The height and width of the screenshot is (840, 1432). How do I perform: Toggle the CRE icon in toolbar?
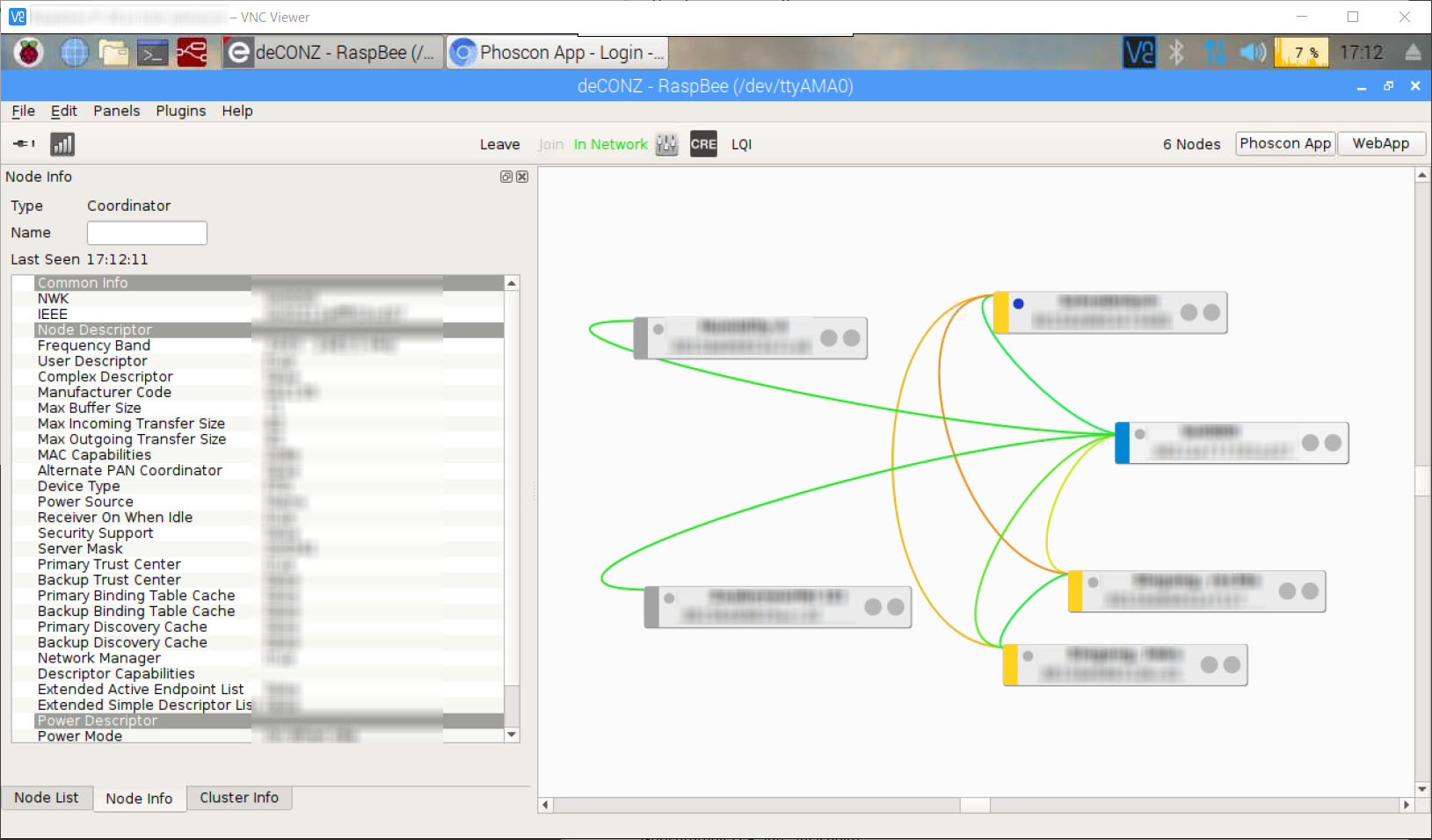[703, 144]
